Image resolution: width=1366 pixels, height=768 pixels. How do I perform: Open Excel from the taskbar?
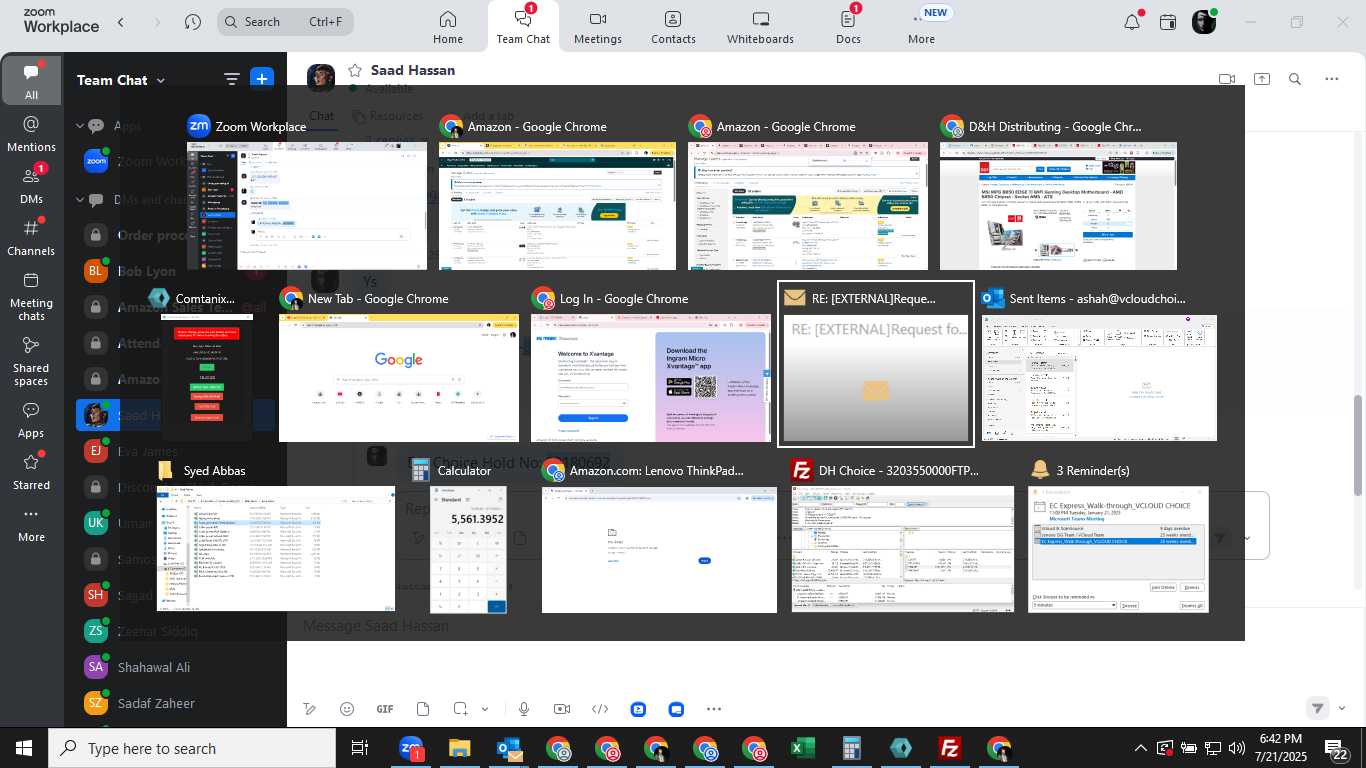(802, 748)
